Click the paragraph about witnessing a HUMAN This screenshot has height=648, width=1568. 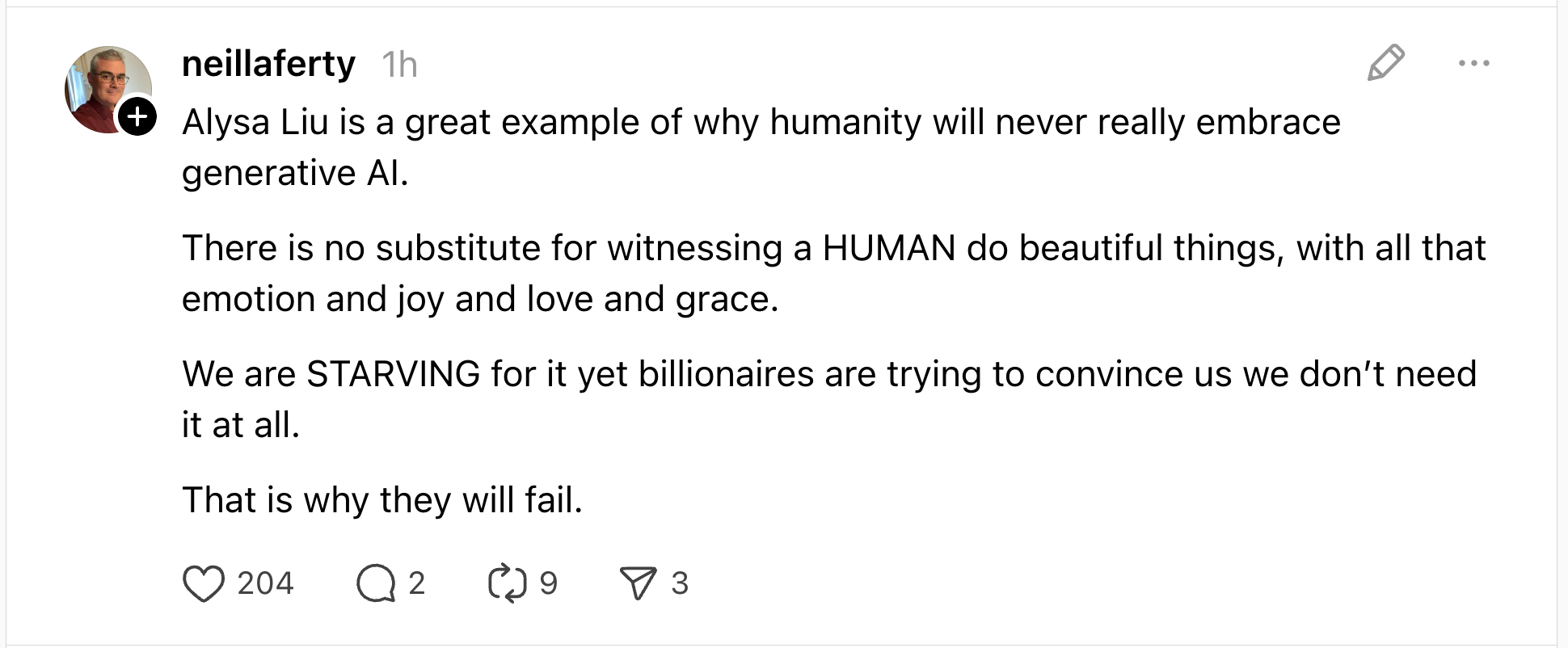point(832,248)
